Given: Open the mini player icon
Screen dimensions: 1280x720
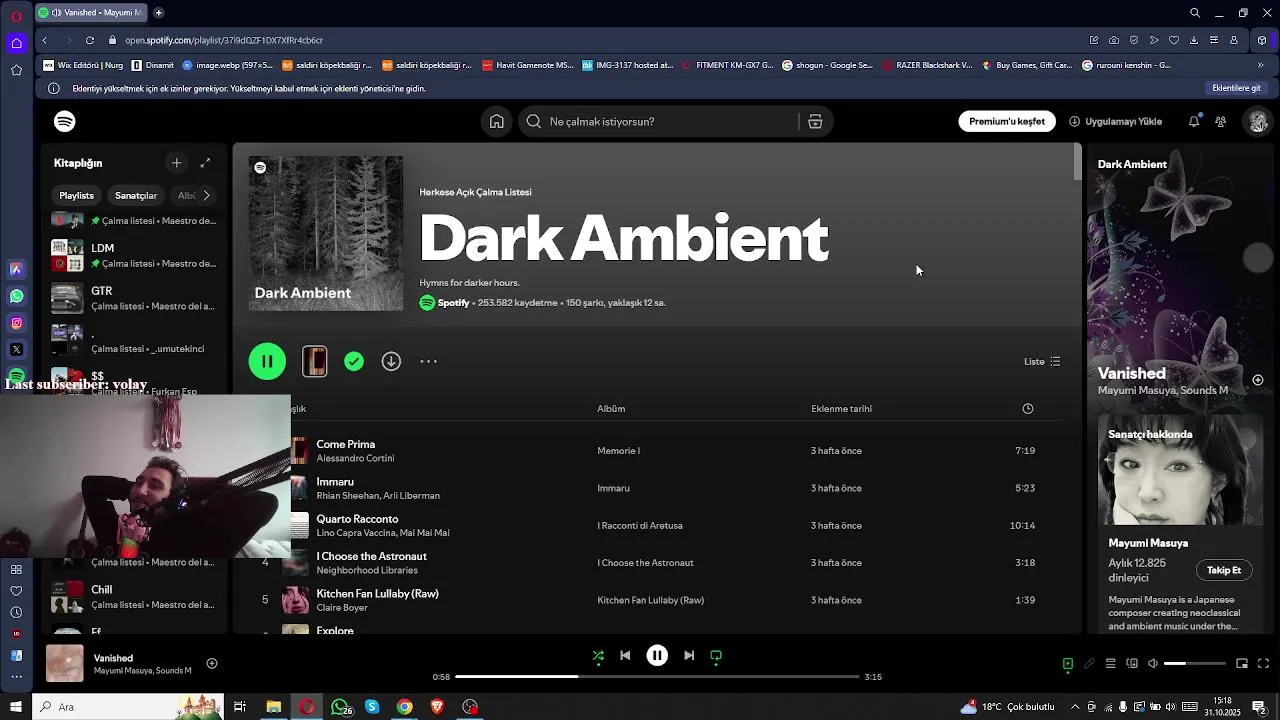Looking at the screenshot, I should (x=1242, y=663).
